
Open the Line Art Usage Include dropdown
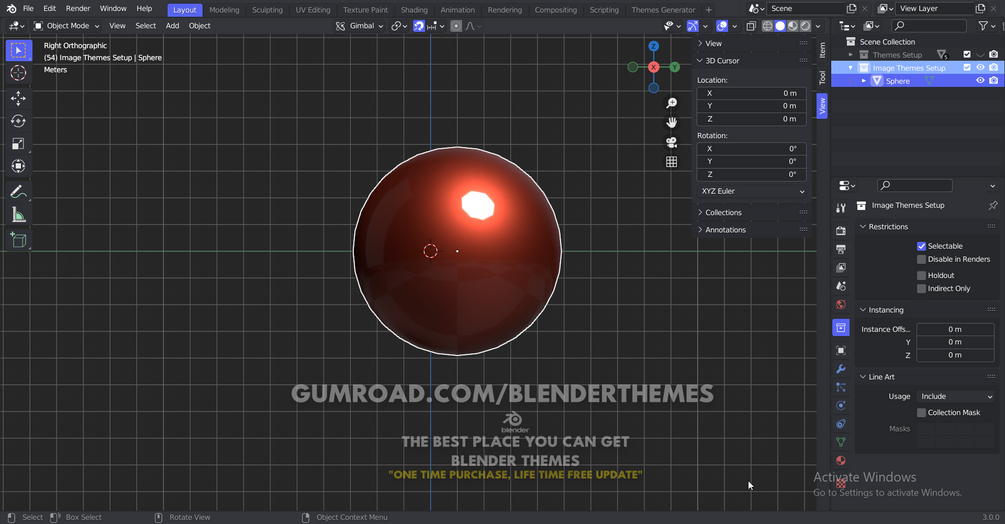tap(956, 397)
